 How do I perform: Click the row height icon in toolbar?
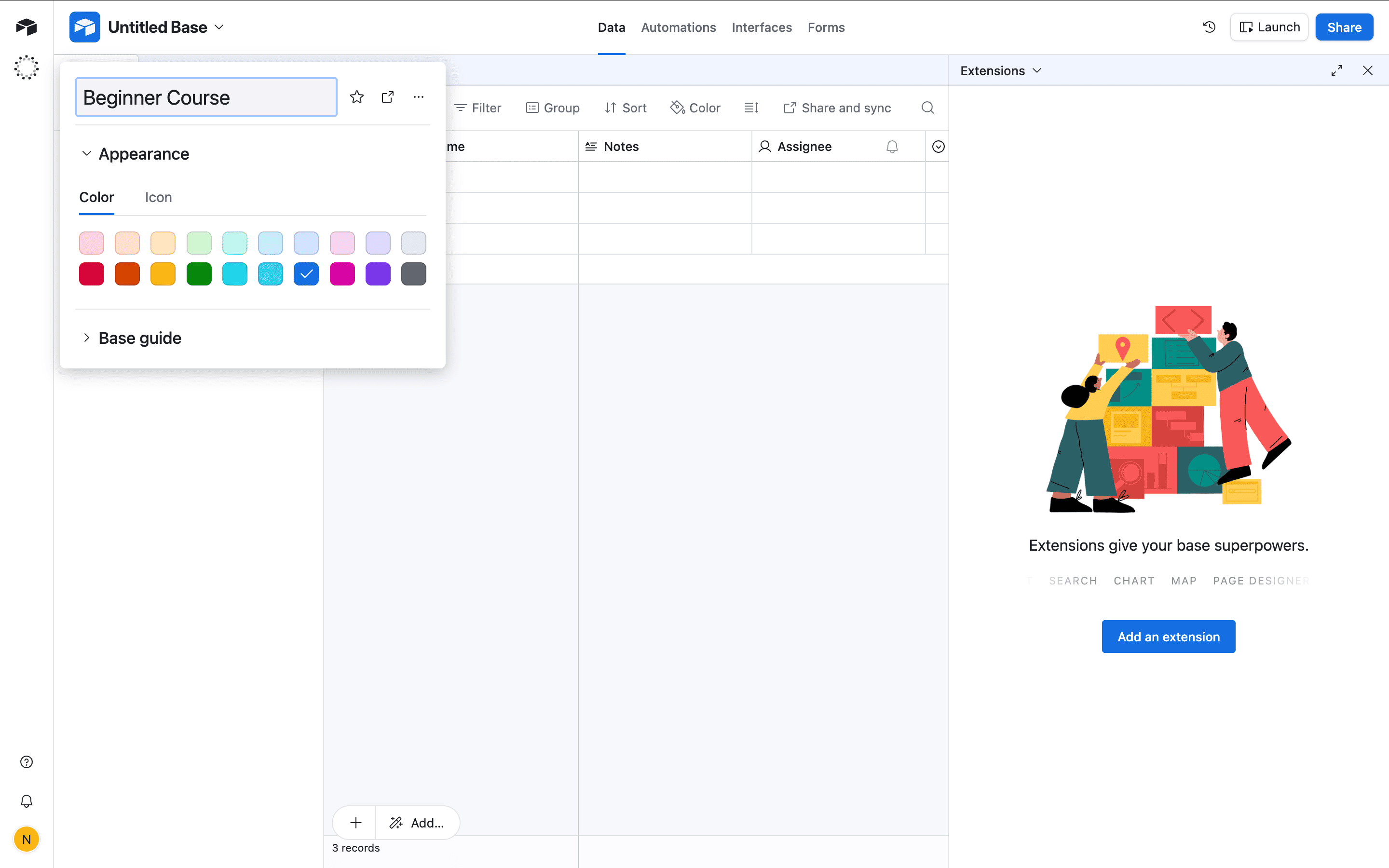click(751, 108)
